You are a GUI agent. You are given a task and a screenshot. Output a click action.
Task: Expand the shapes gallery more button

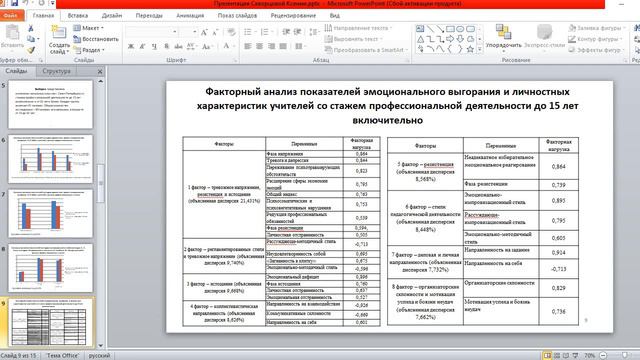(x=480, y=49)
